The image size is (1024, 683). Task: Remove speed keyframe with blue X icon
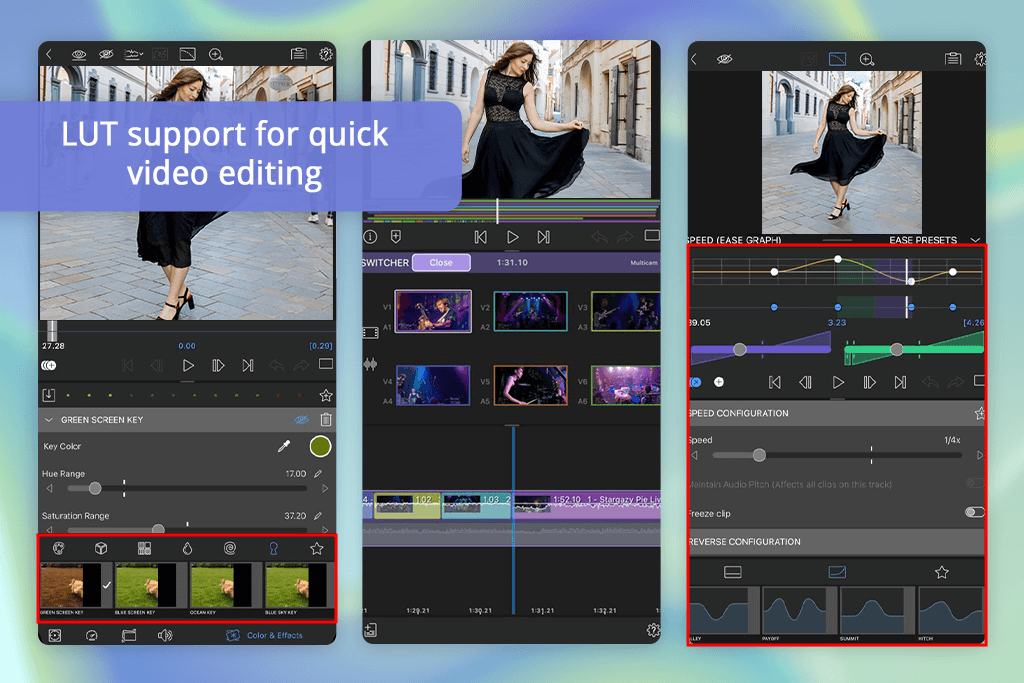pos(696,382)
